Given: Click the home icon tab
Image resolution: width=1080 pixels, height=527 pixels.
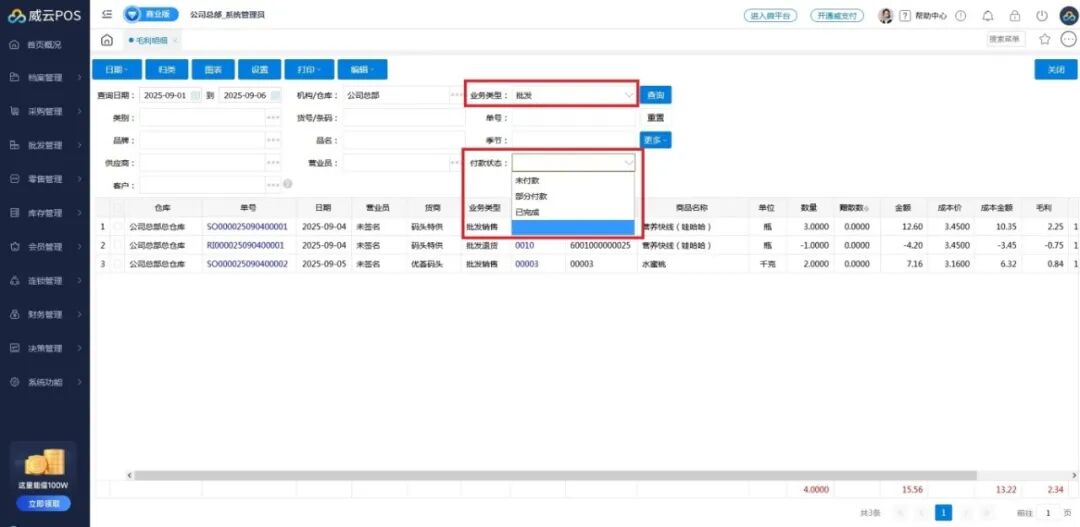Looking at the screenshot, I should point(107,40).
